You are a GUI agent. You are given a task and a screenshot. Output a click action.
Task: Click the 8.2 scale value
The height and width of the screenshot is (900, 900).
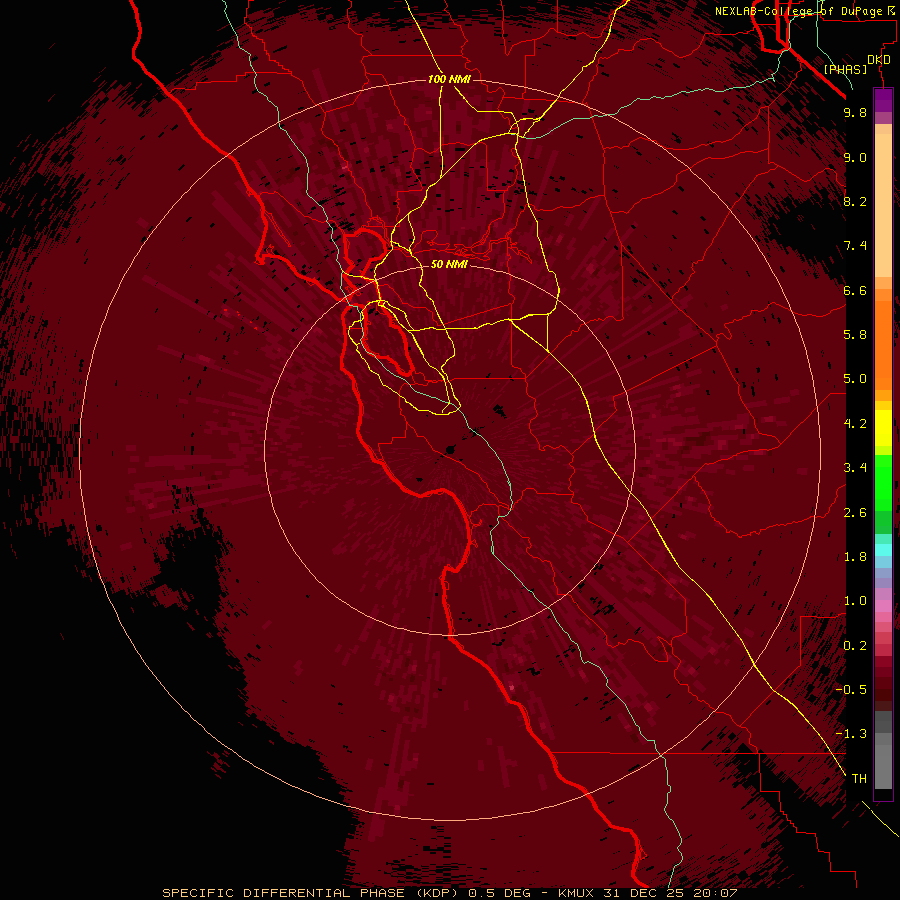pyautogui.click(x=855, y=201)
